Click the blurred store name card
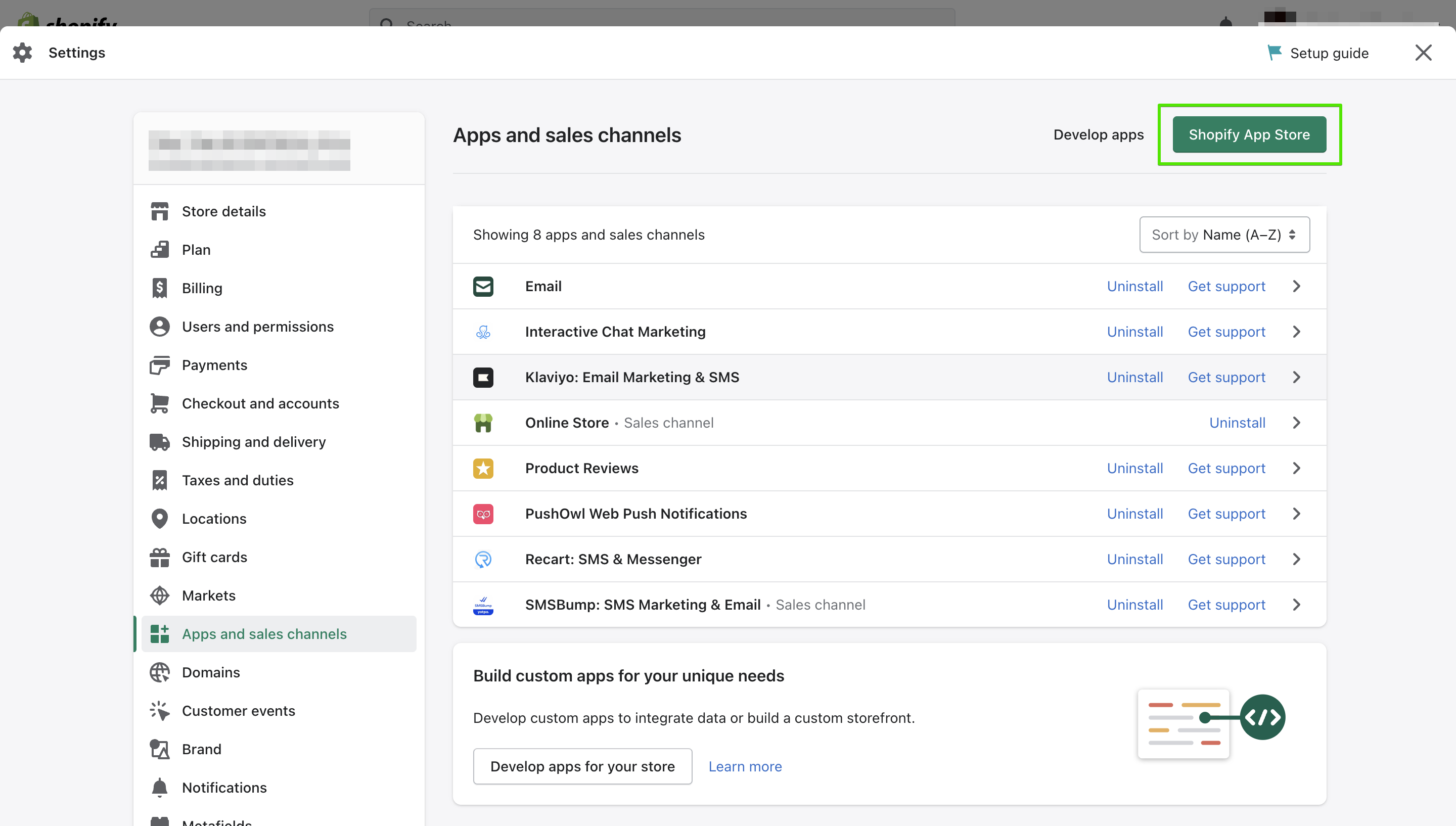This screenshot has width=1456, height=826. pos(279,149)
